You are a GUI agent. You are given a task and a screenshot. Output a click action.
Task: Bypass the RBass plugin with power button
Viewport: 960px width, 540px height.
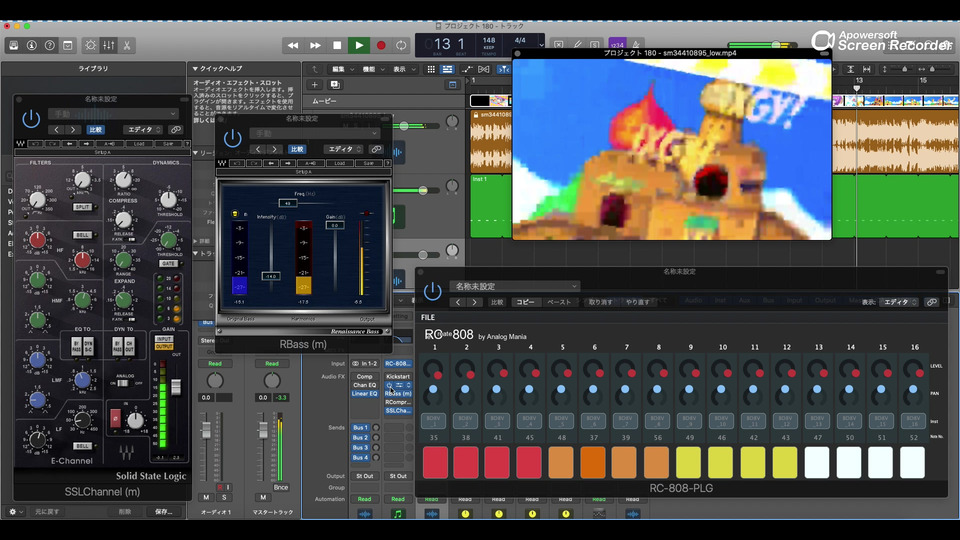tap(232, 138)
